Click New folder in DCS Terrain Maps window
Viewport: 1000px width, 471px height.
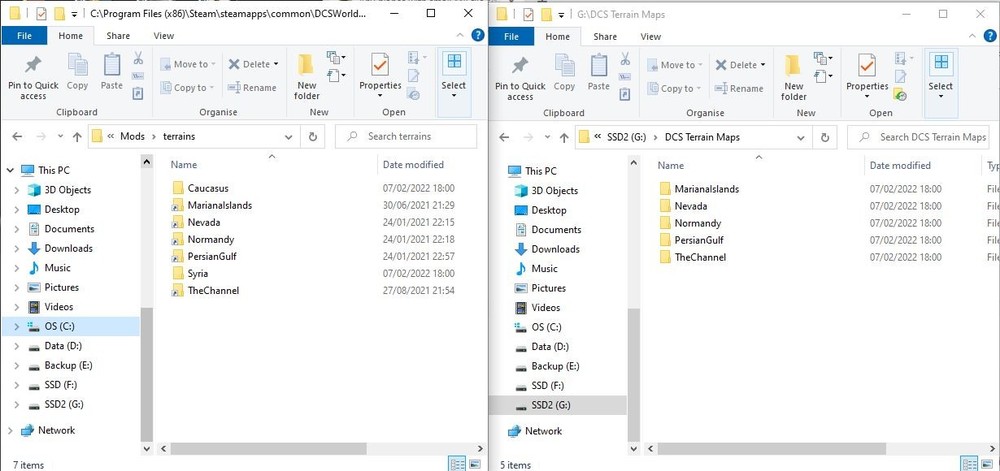tap(793, 78)
